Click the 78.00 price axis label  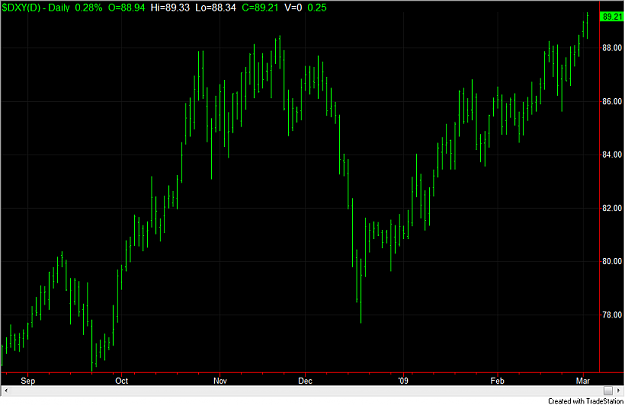[612, 315]
